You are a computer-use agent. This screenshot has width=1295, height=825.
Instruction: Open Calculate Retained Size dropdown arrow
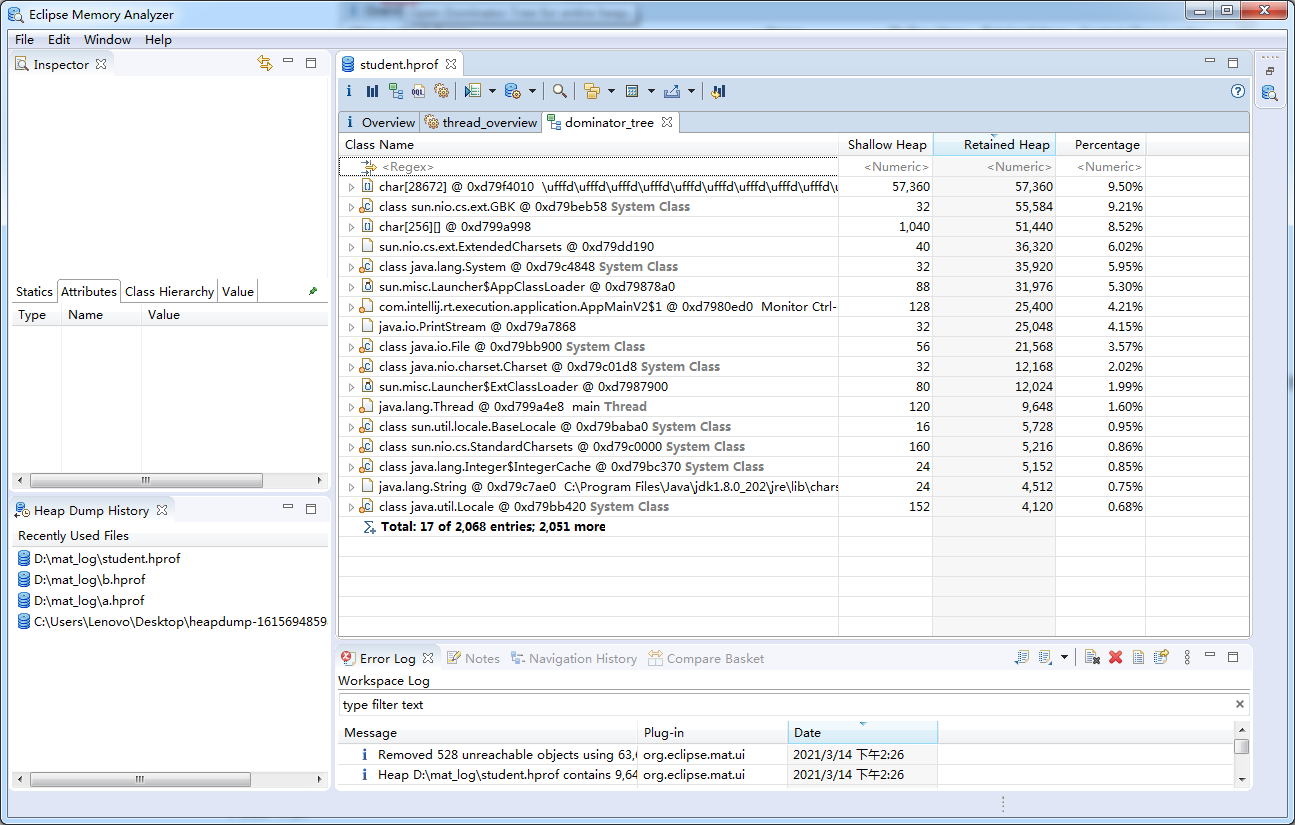651,91
